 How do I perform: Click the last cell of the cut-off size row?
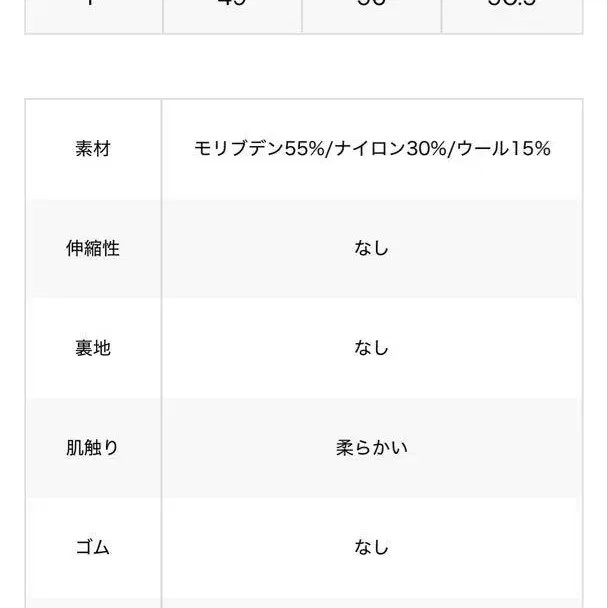tap(510, 14)
